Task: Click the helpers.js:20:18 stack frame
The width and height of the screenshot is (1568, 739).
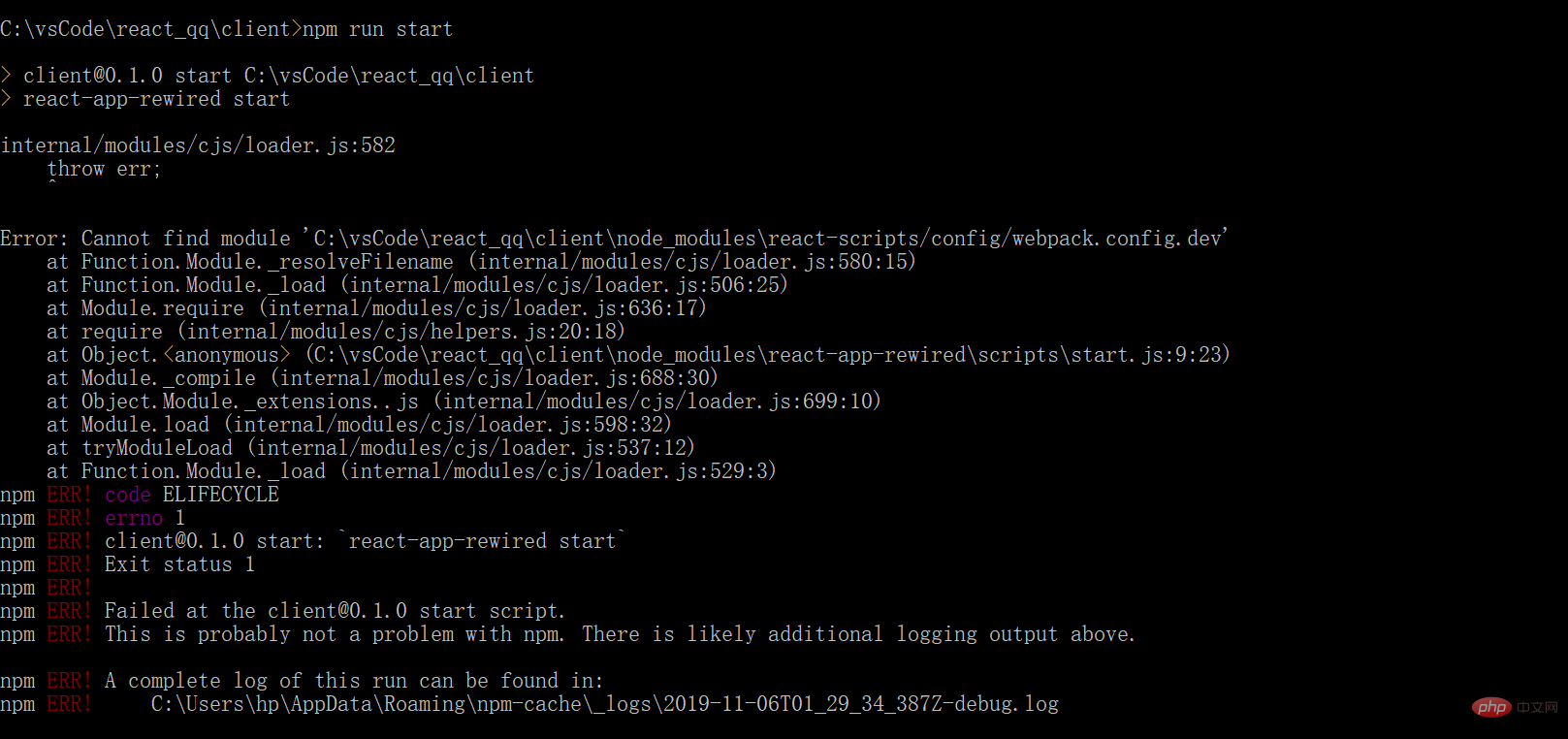Action: tap(401, 332)
